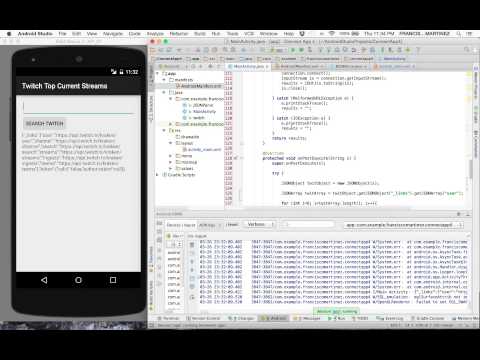Collapse the app module in the project tree
Viewport: 480px width, 360px height.
(158, 73)
